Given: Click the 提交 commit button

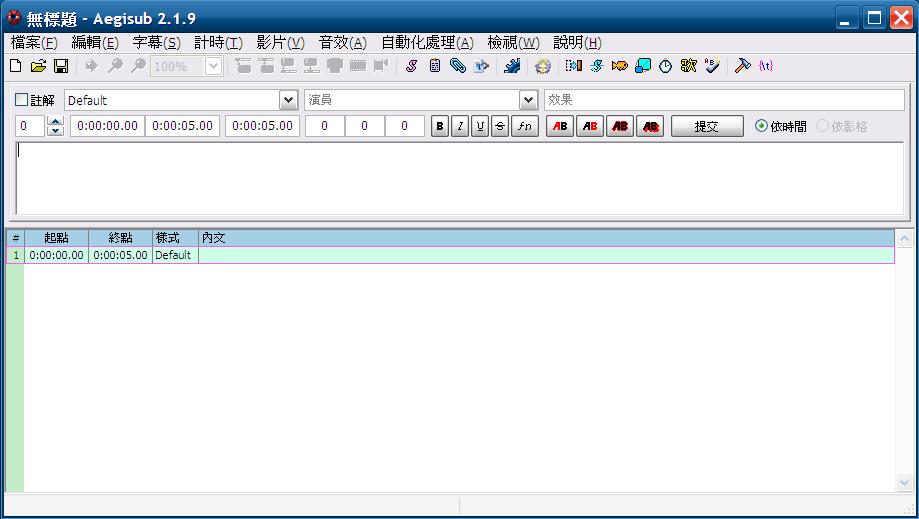Looking at the screenshot, I should click(x=707, y=126).
